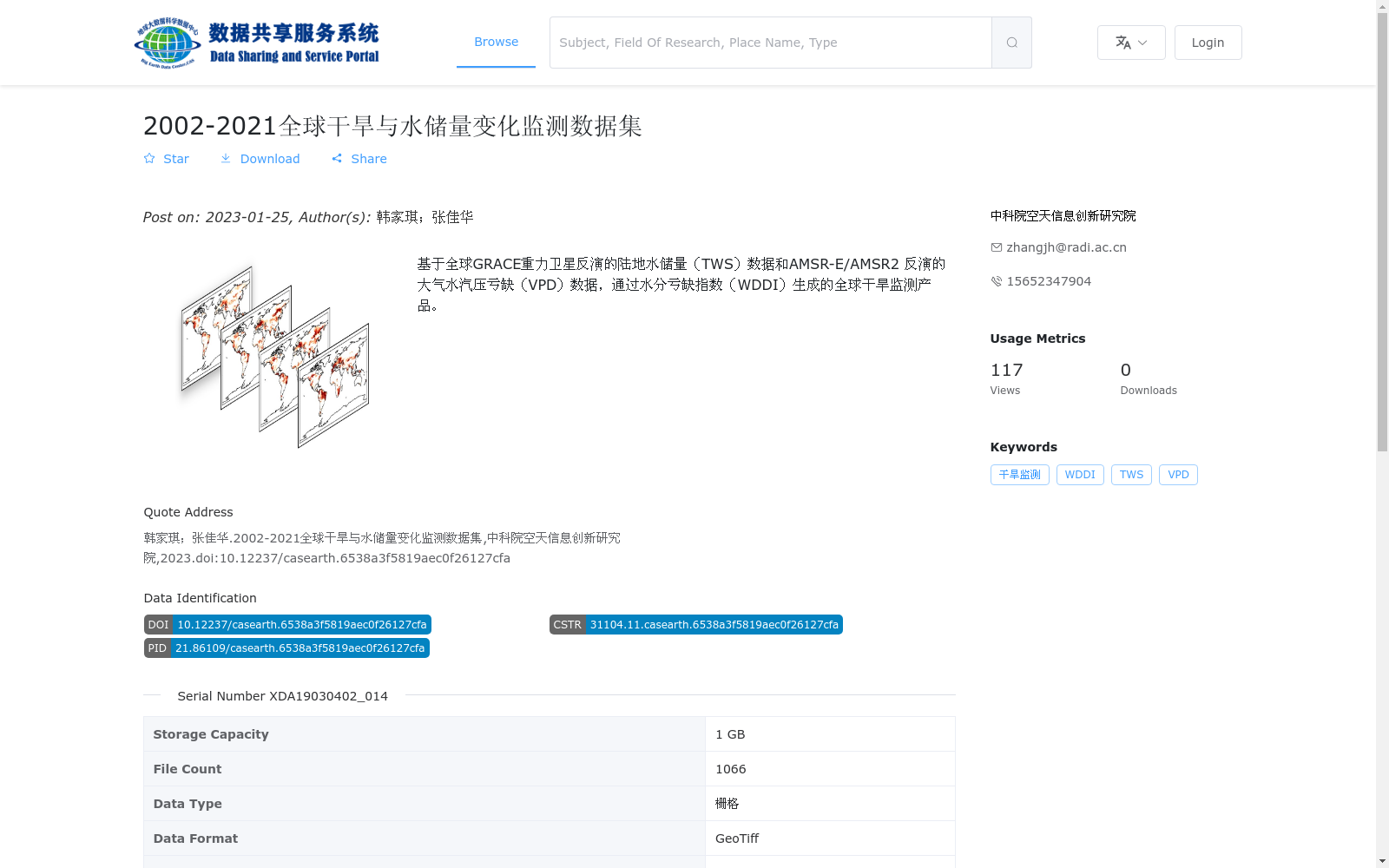Viewport: 1389px width, 868px height.
Task: Click the Data Format value GeoTiff
Action: pos(737,838)
